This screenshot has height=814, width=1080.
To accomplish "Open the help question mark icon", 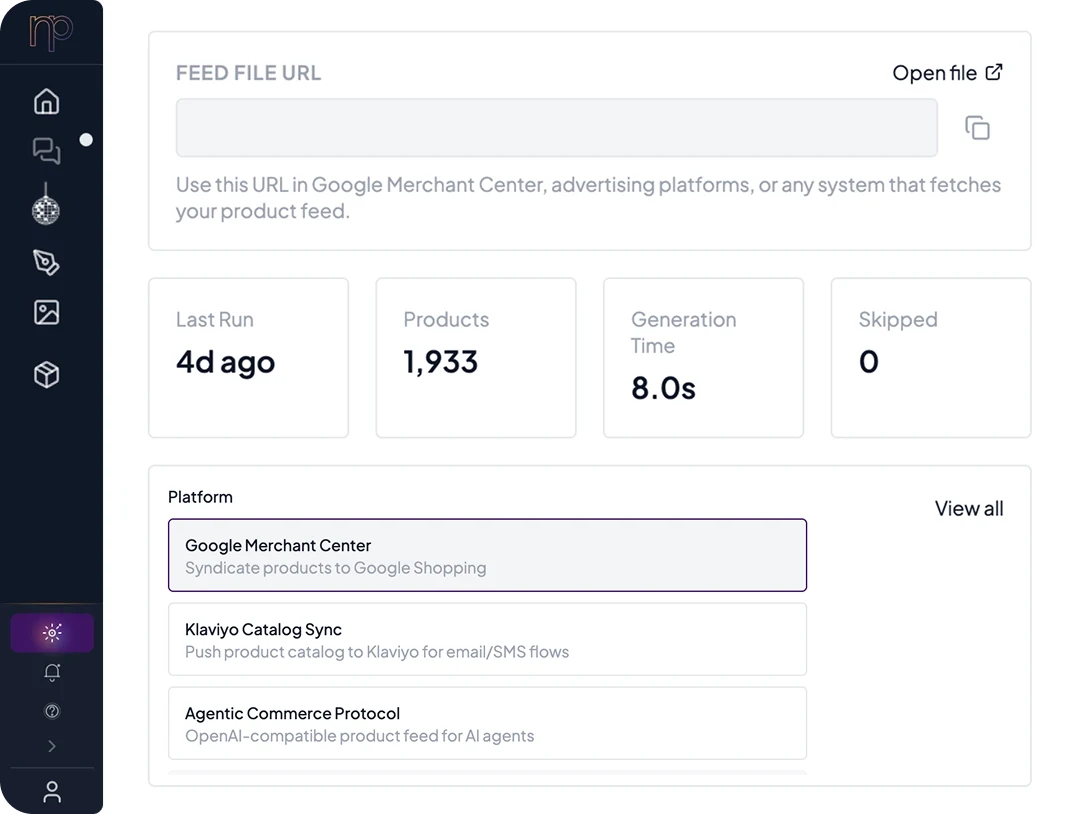I will point(52,711).
